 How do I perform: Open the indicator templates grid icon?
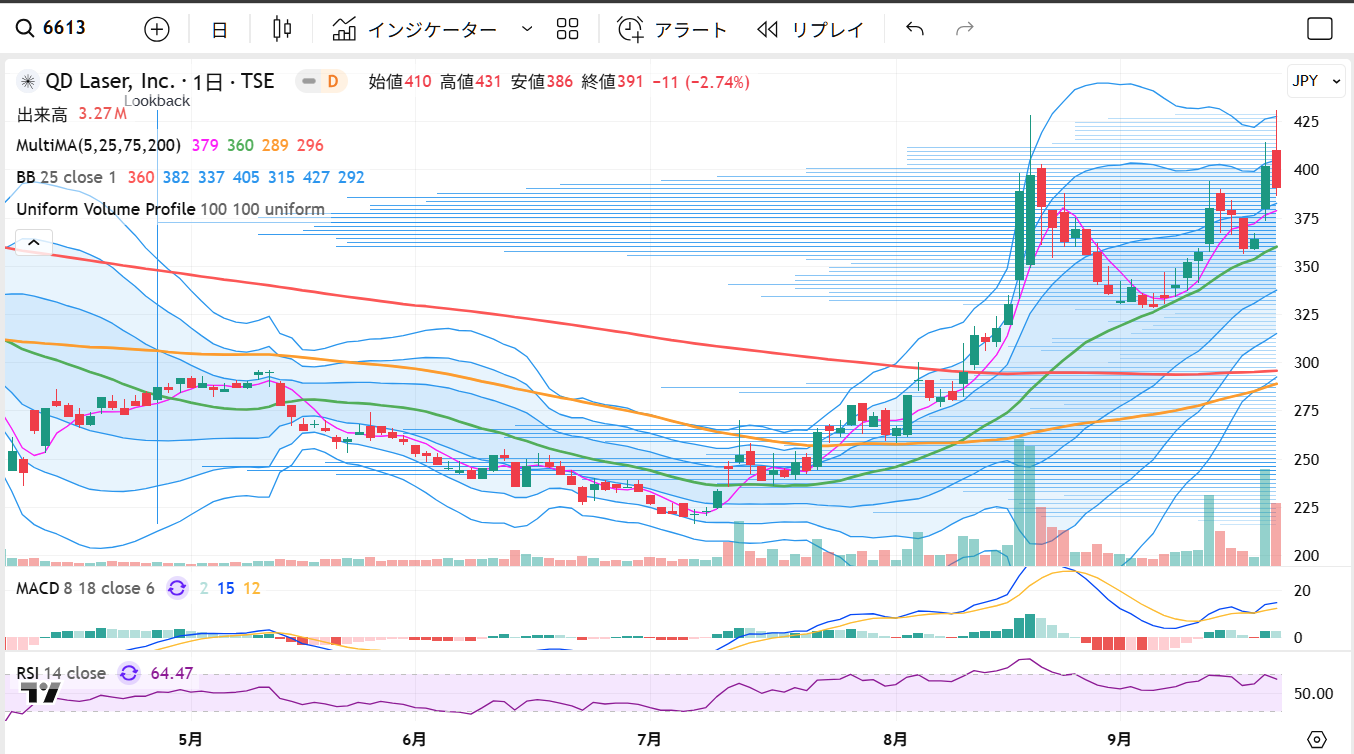568,30
